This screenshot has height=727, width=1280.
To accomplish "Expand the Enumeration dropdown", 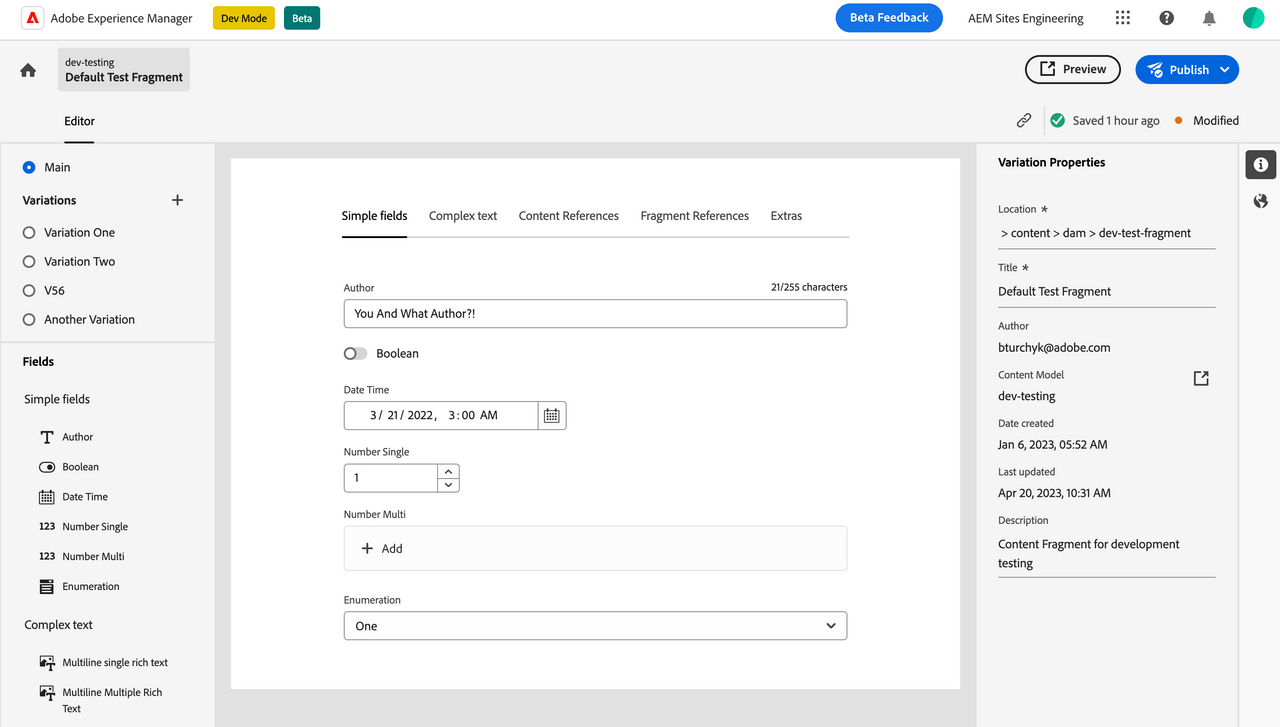I will [x=830, y=626].
